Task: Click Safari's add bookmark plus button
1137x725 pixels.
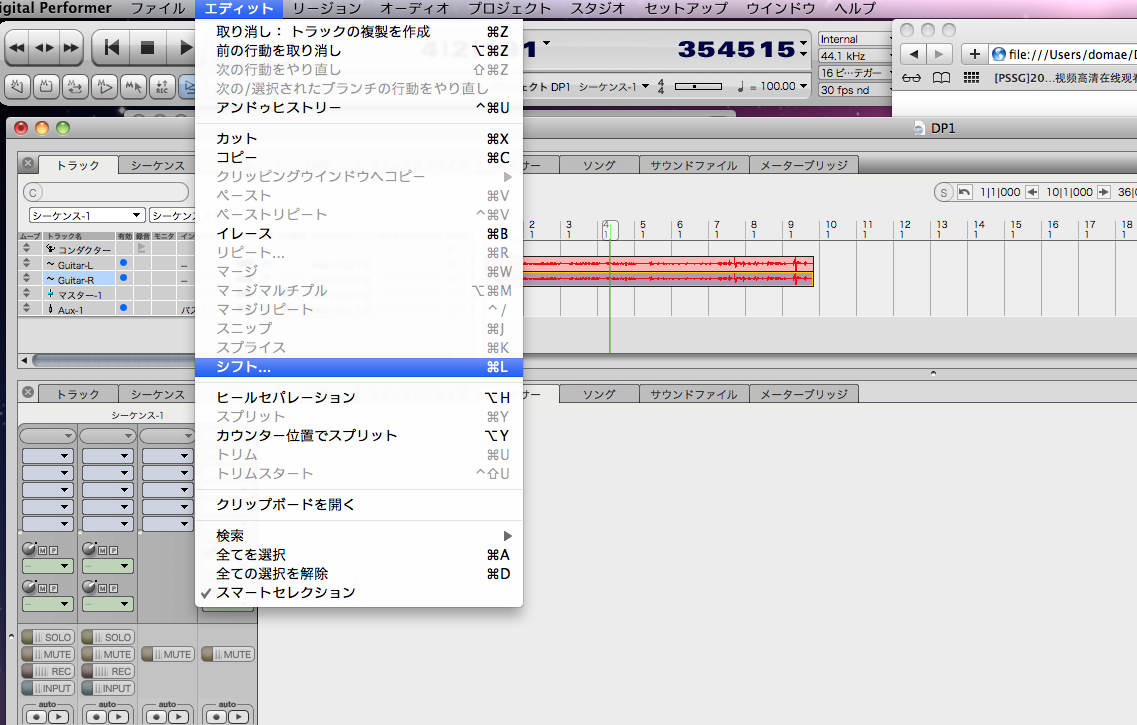Action: pyautogui.click(x=975, y=54)
